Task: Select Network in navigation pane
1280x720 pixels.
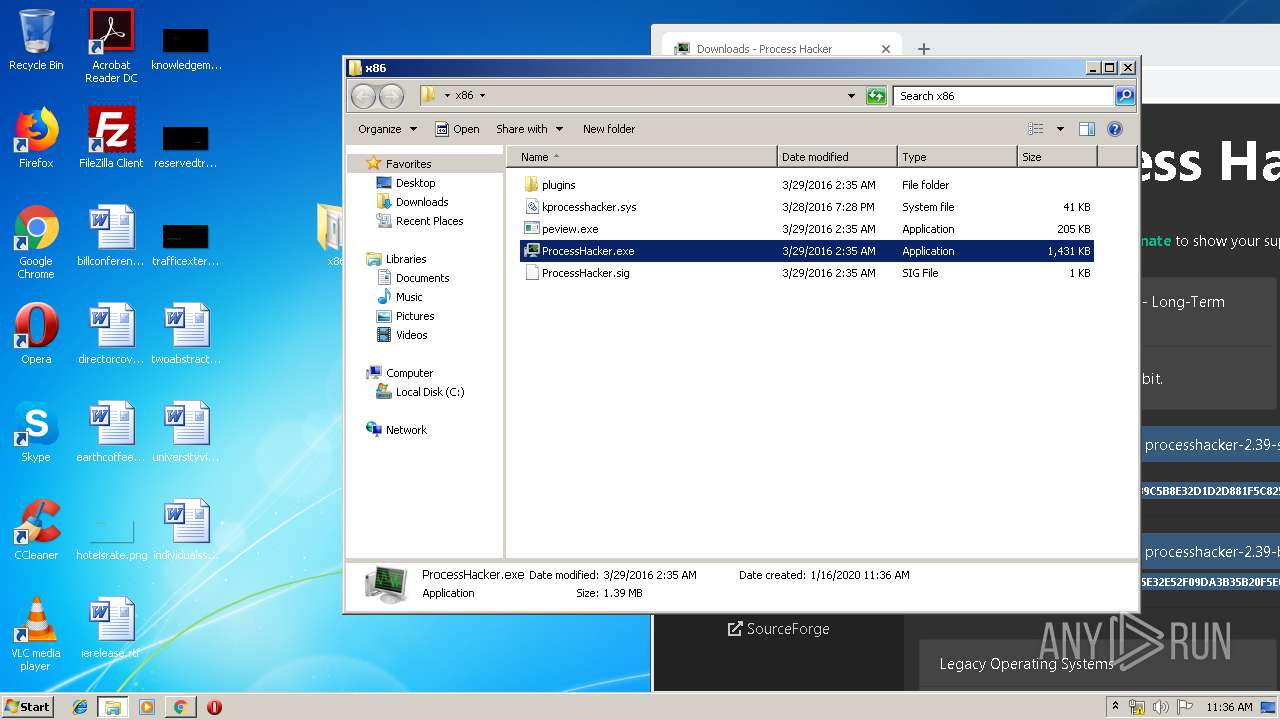Action: point(406,430)
